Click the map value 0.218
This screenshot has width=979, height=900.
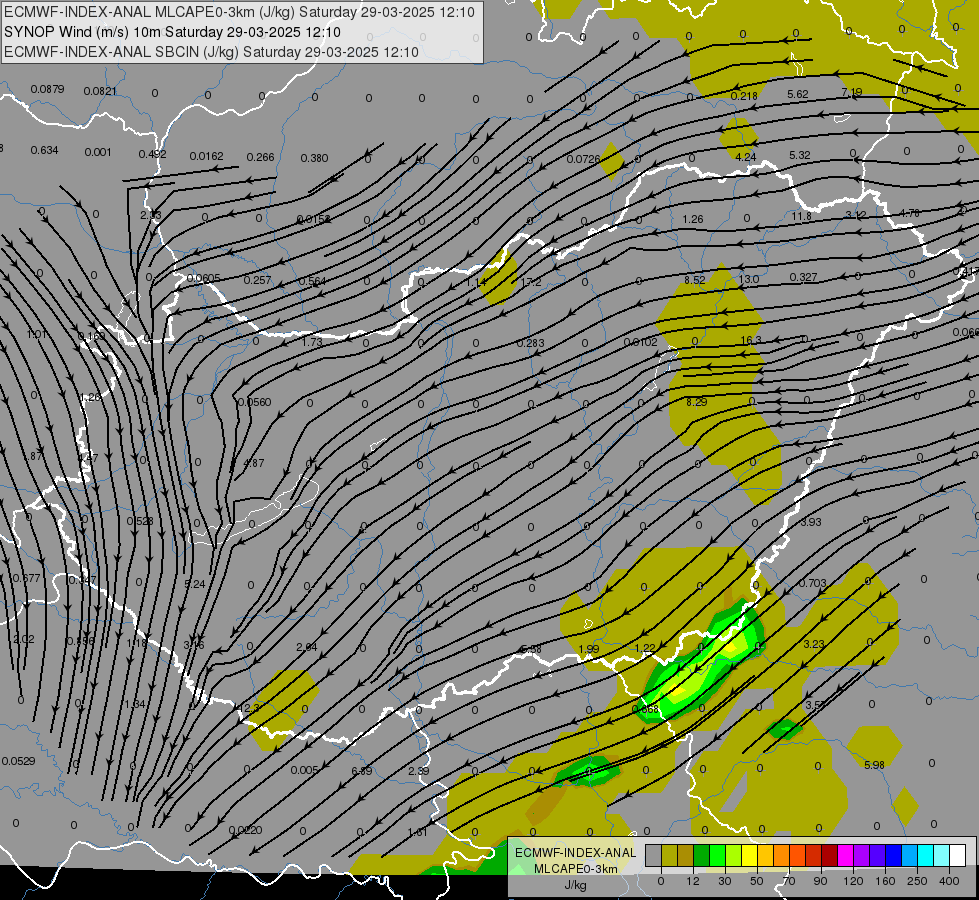click(744, 96)
